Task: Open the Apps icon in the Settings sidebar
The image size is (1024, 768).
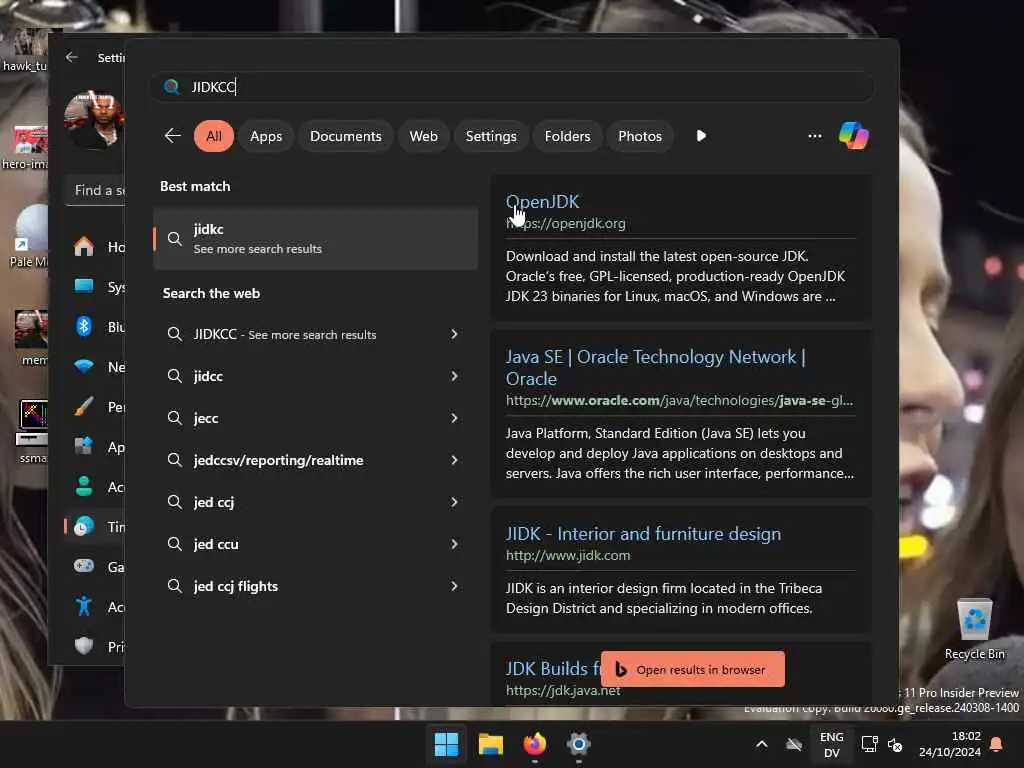Action: (x=84, y=447)
